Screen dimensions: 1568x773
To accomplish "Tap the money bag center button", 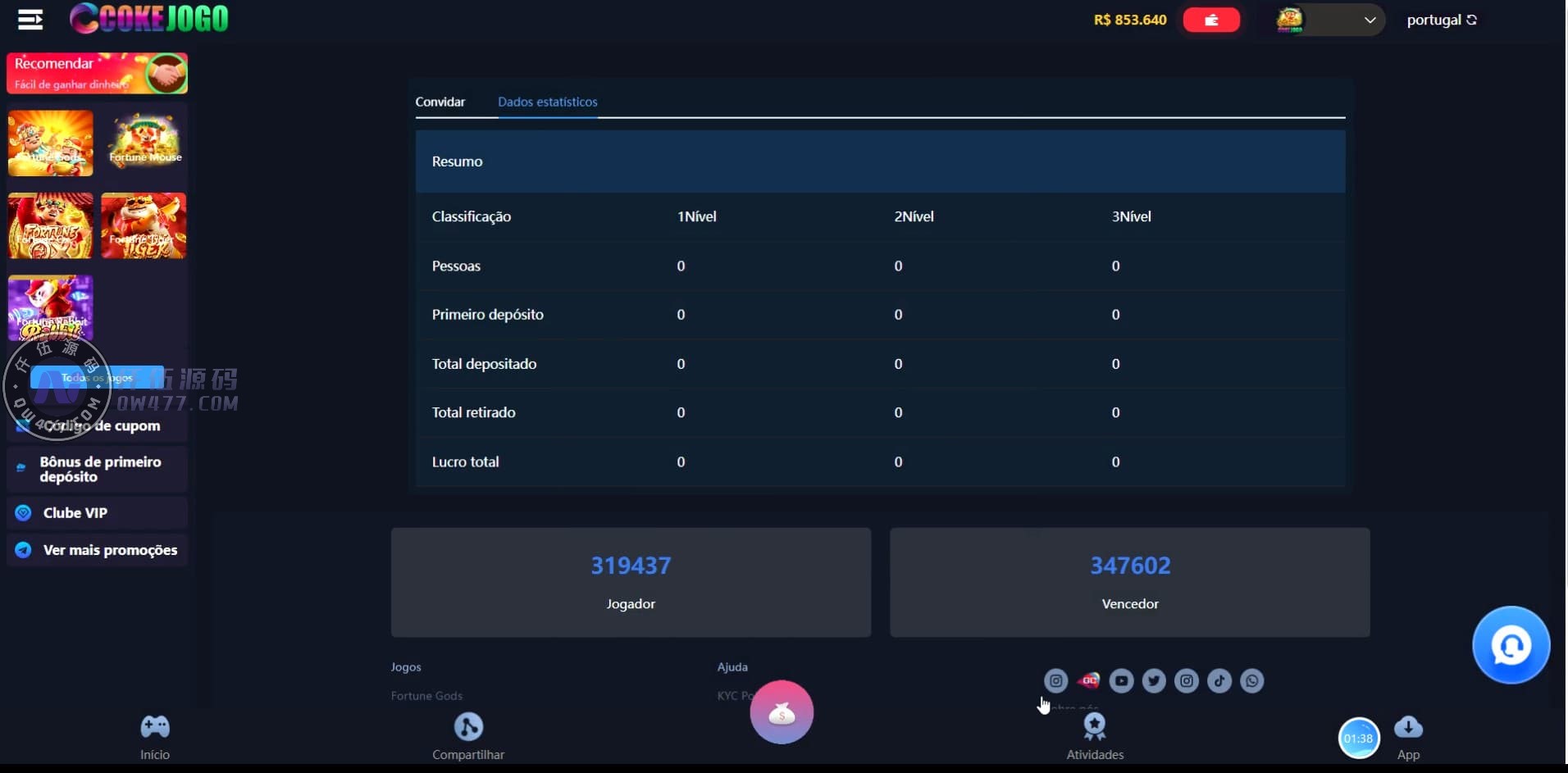I will (x=782, y=712).
